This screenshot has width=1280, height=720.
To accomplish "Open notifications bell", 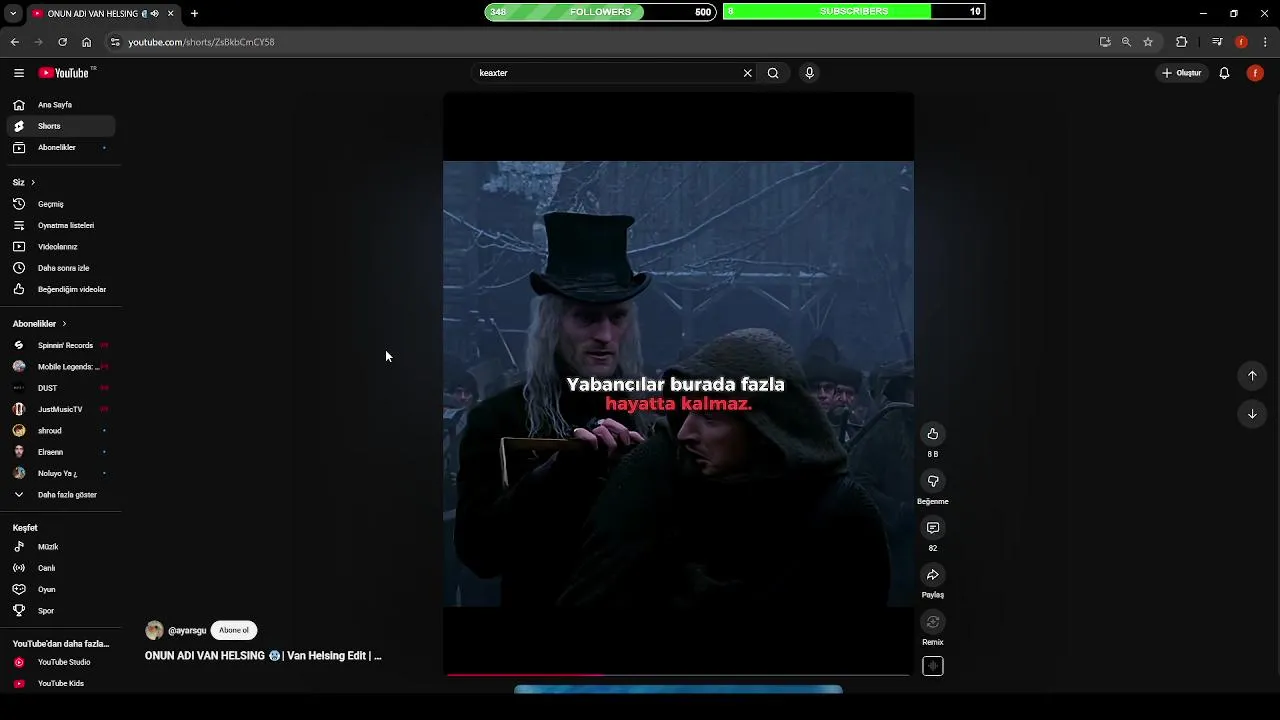I will click(x=1224, y=73).
